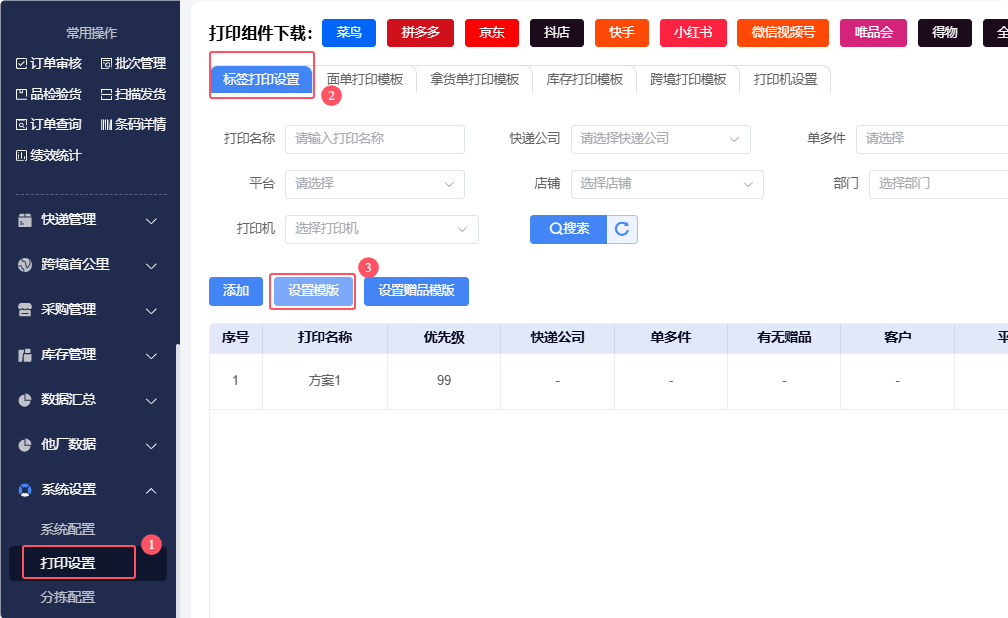Expand the 快递管理 chevron
Image resolution: width=1008 pixels, height=618 pixels.
(151, 221)
